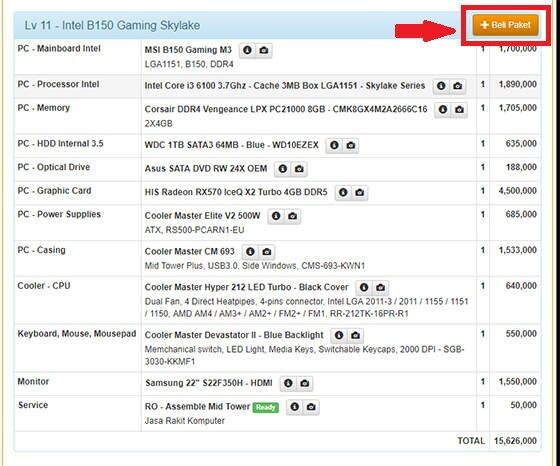560x466 pixels.
Task: Show info for WDC 1TB SATA3 hard drive
Action: 334,145
